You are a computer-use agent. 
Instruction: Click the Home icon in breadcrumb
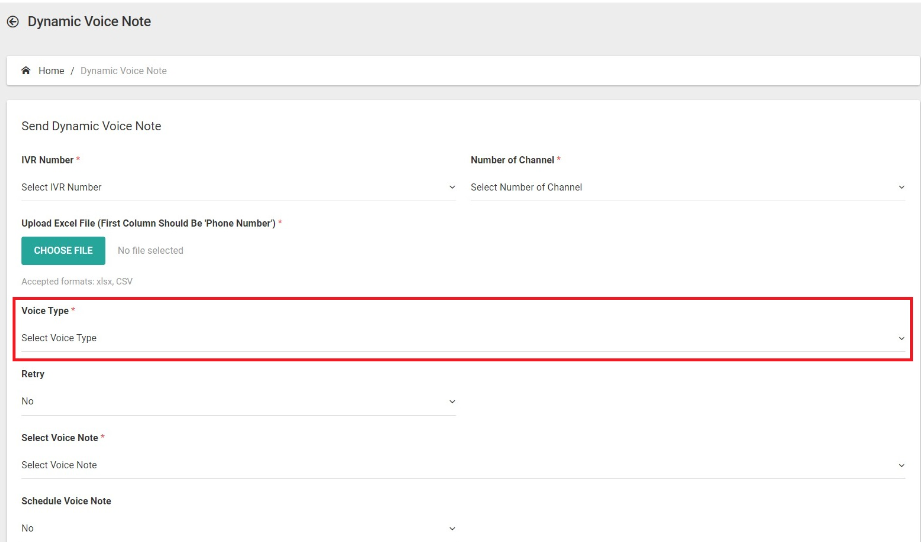tap(25, 70)
